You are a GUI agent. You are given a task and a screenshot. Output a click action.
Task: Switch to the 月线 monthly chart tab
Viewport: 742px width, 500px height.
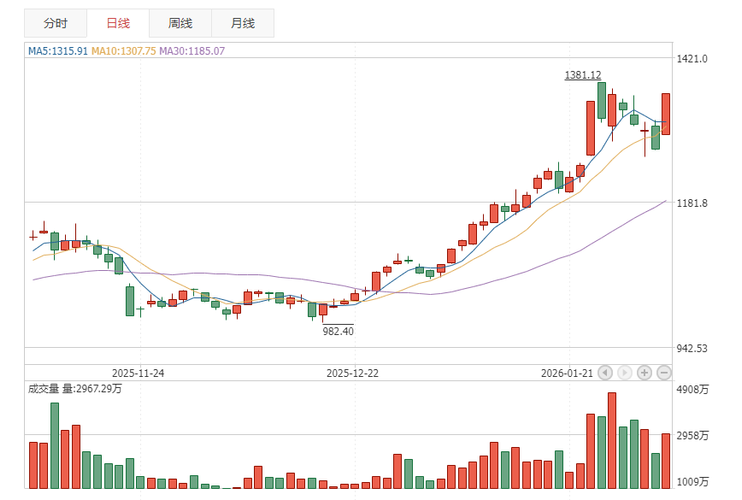point(242,23)
